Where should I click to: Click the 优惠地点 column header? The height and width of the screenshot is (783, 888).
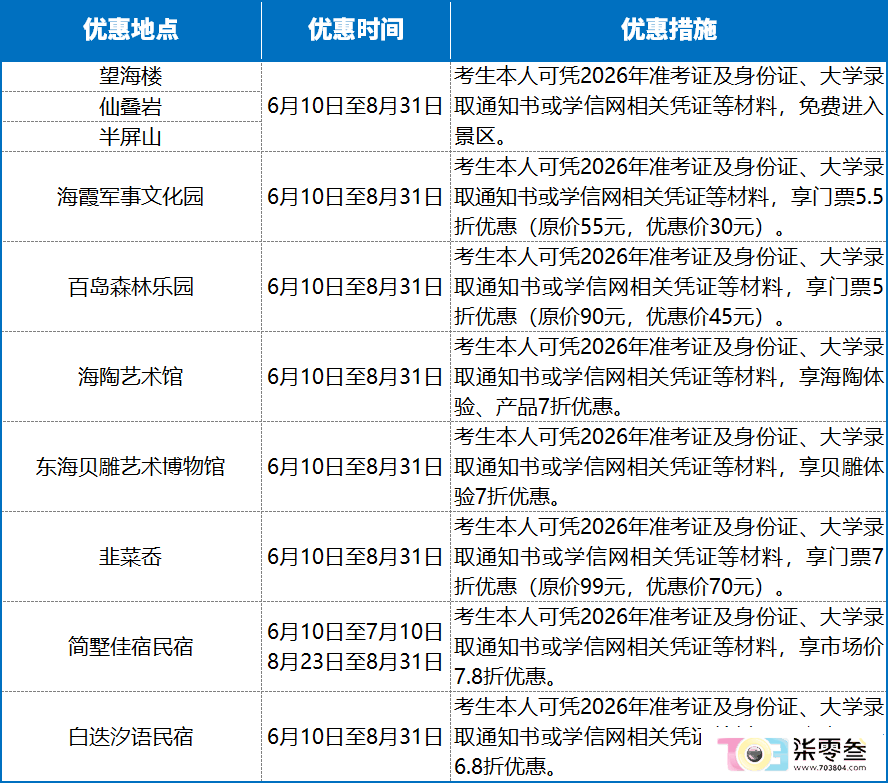(x=131, y=29)
